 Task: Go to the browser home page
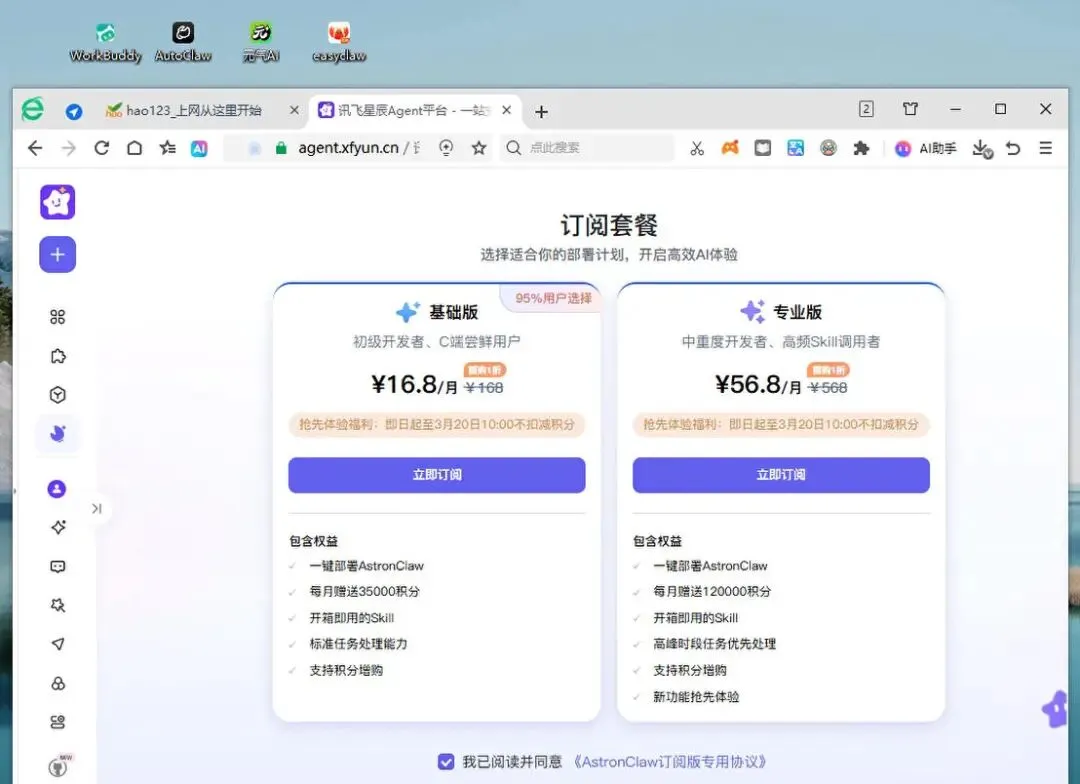pos(134,148)
